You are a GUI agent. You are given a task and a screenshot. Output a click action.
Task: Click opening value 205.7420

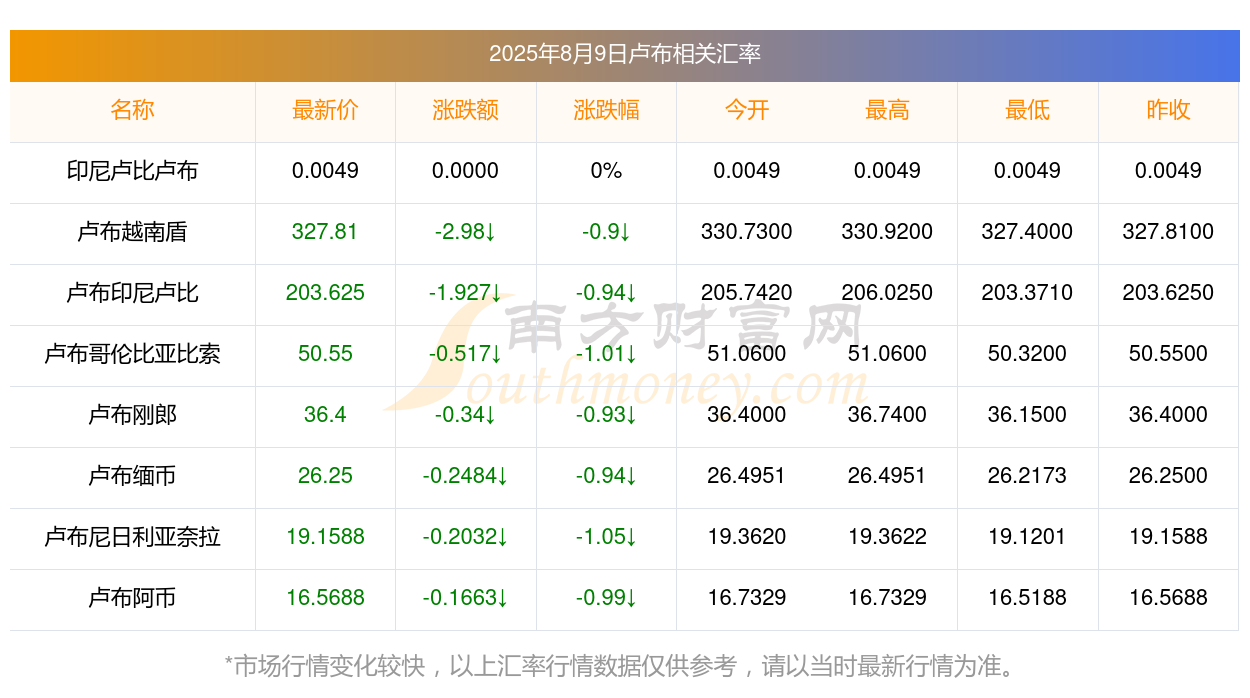point(747,293)
